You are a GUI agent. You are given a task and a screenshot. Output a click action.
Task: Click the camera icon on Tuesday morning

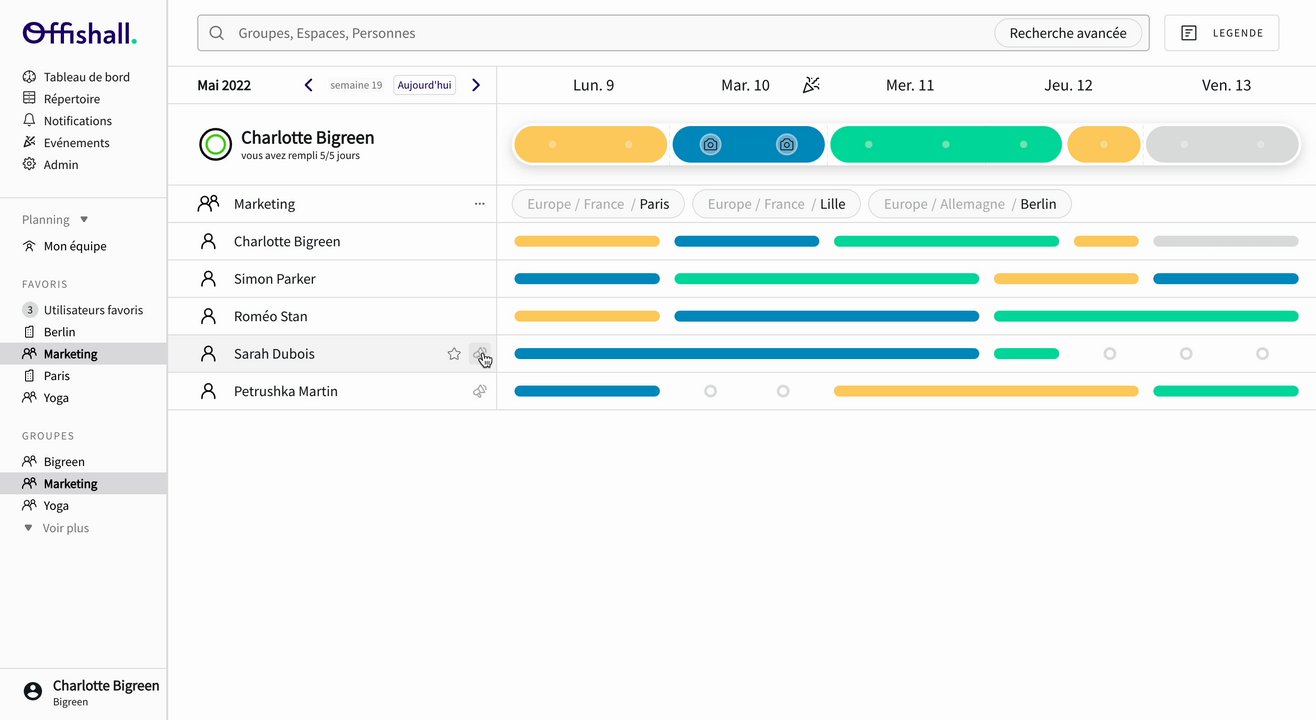coord(710,145)
